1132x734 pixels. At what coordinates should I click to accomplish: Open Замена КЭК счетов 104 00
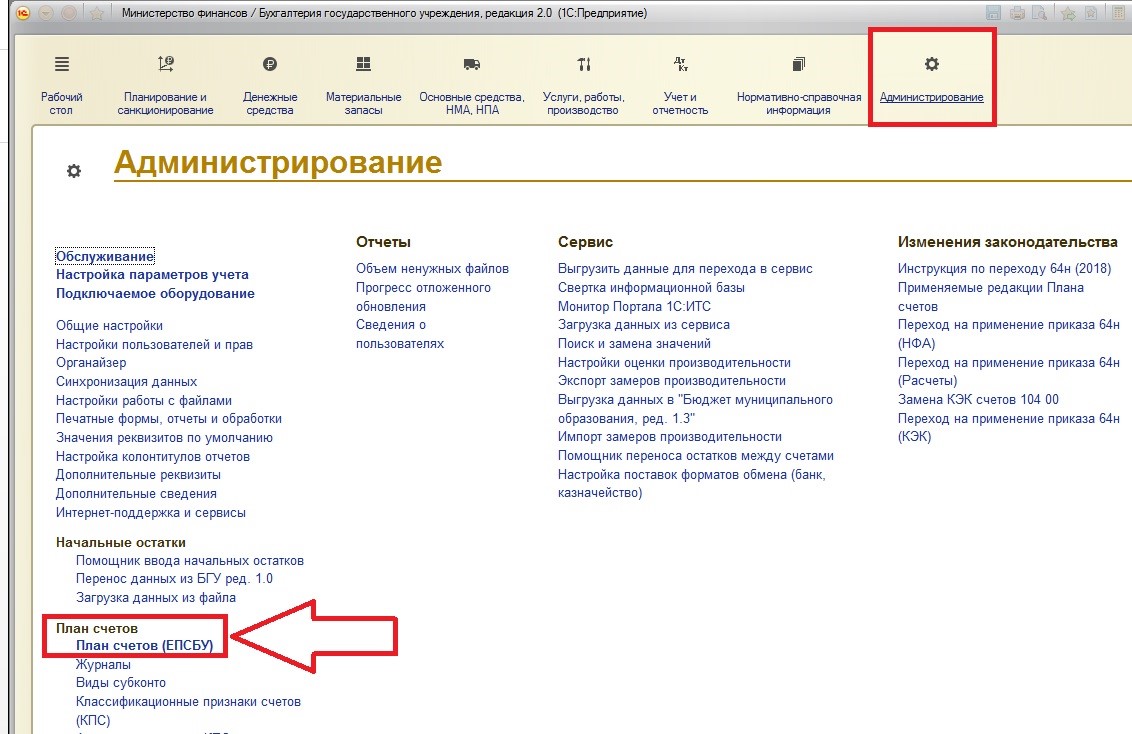click(x=978, y=399)
